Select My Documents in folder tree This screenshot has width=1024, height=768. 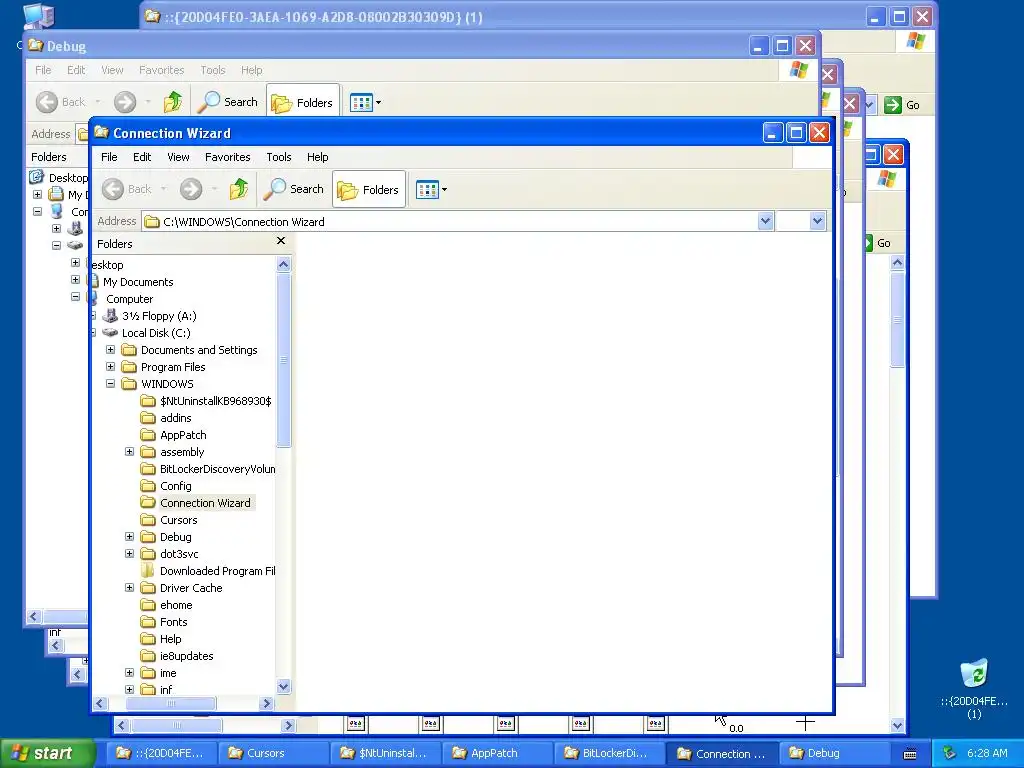click(x=138, y=282)
